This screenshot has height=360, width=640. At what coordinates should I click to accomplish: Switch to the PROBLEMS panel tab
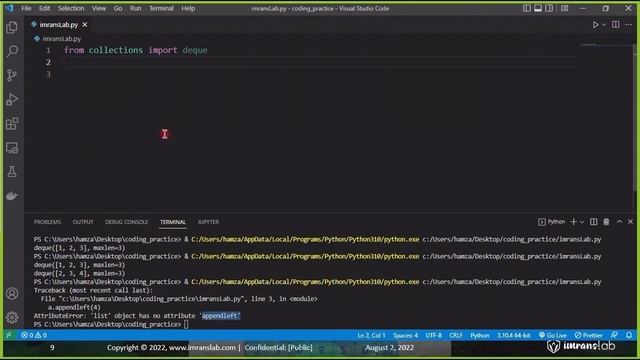pos(47,222)
